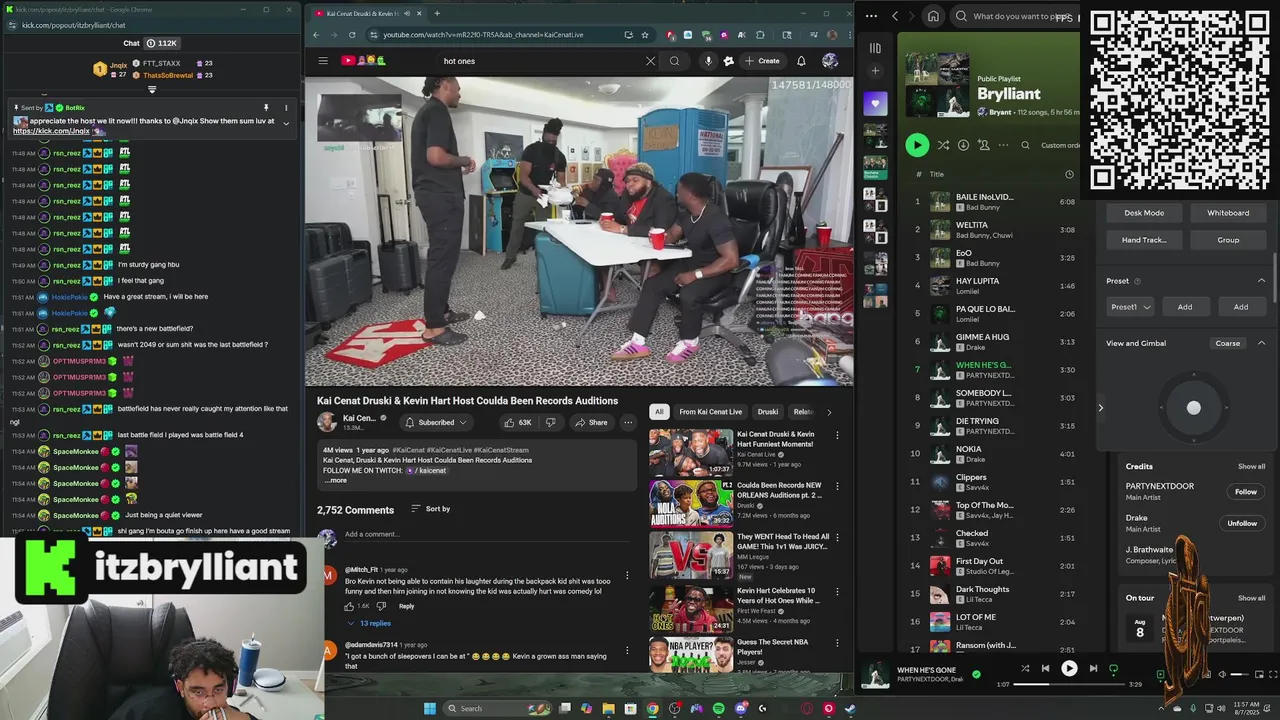Click Whiteboard button
Image resolution: width=1280 pixels, height=720 pixels.
point(1228,213)
